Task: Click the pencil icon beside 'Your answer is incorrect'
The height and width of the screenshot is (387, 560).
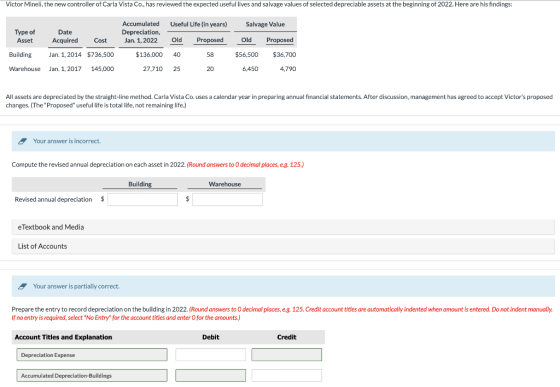Action: pos(22,141)
